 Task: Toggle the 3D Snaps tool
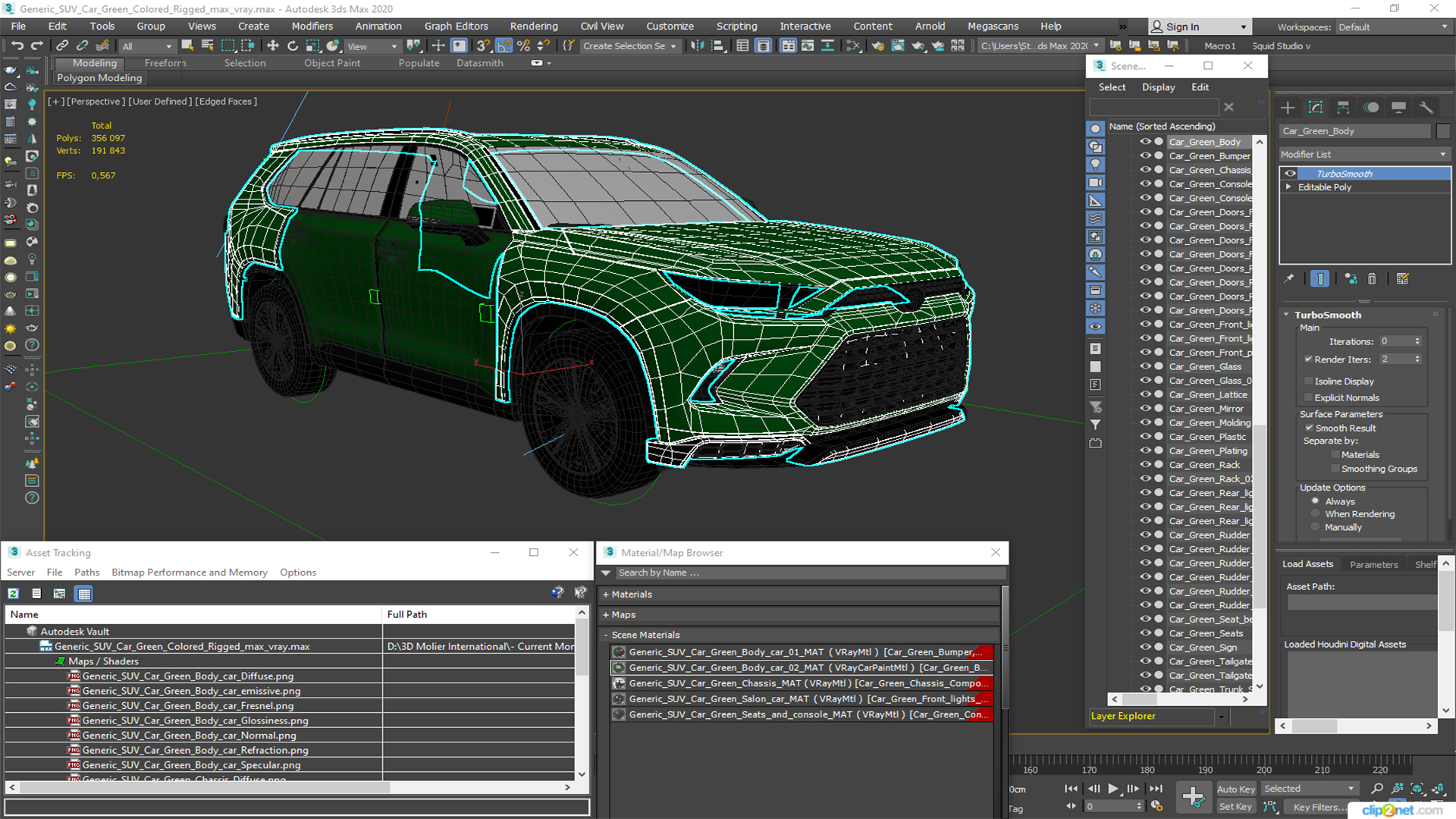pos(483,45)
